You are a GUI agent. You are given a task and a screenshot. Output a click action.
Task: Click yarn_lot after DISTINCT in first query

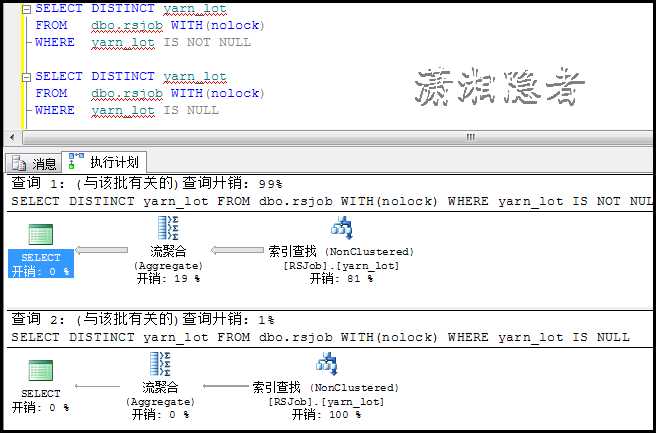pos(195,8)
